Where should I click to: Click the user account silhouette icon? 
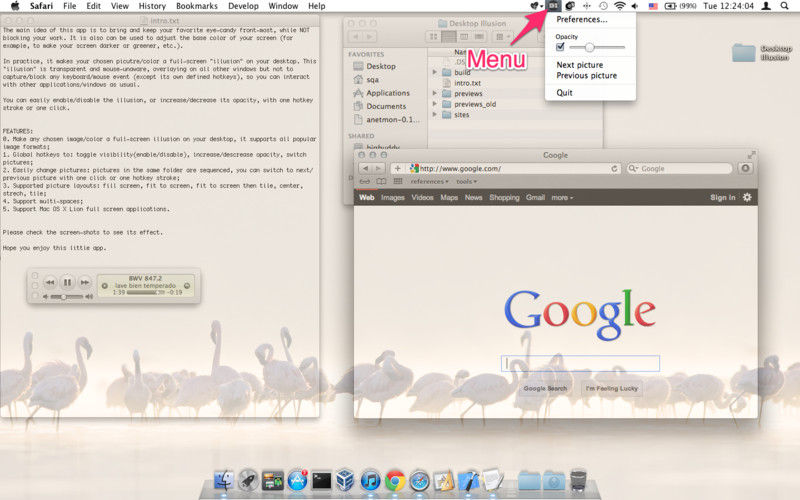[766, 6]
